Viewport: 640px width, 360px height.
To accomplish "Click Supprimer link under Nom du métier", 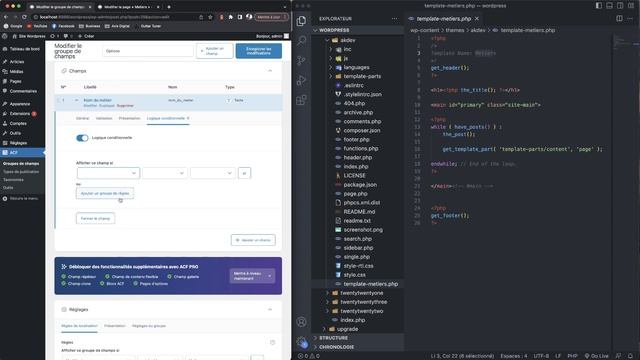I will (x=125, y=106).
